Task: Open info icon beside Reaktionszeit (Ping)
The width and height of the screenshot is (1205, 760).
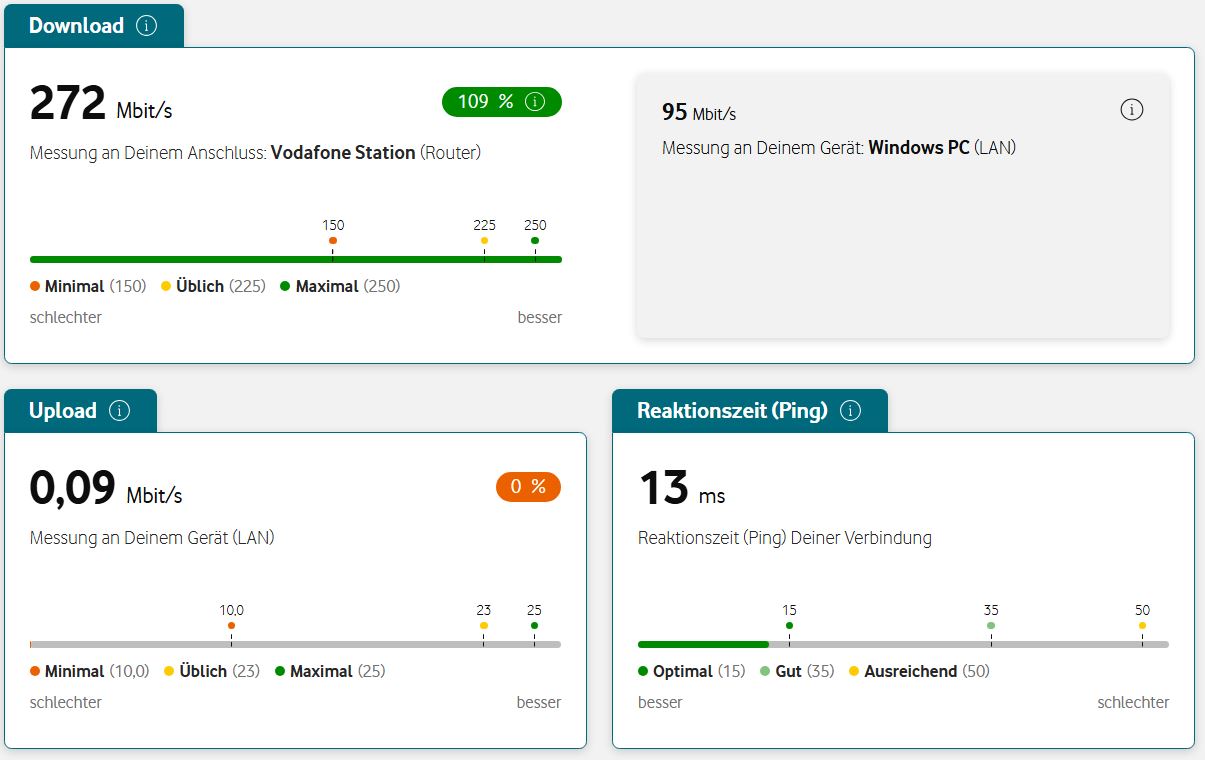Action: pos(850,411)
